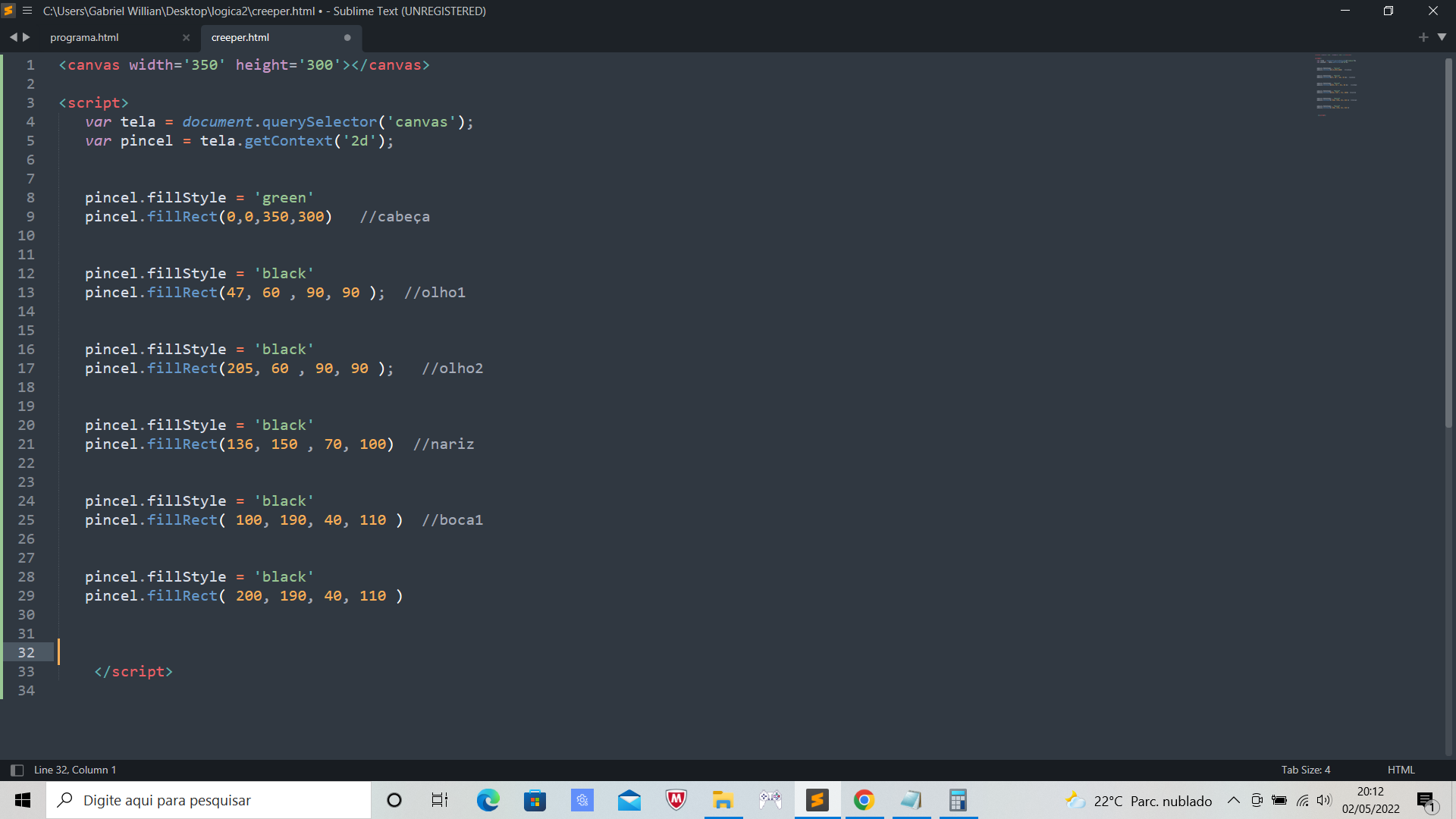Open the clock and calendar 20:12
This screenshot has width=1456, height=819.
click(x=1370, y=800)
